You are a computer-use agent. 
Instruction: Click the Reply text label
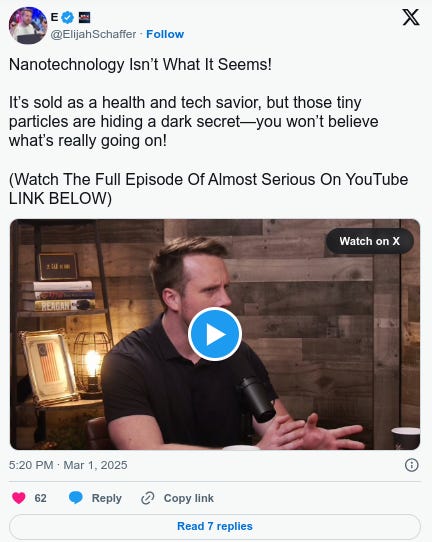click(x=106, y=498)
